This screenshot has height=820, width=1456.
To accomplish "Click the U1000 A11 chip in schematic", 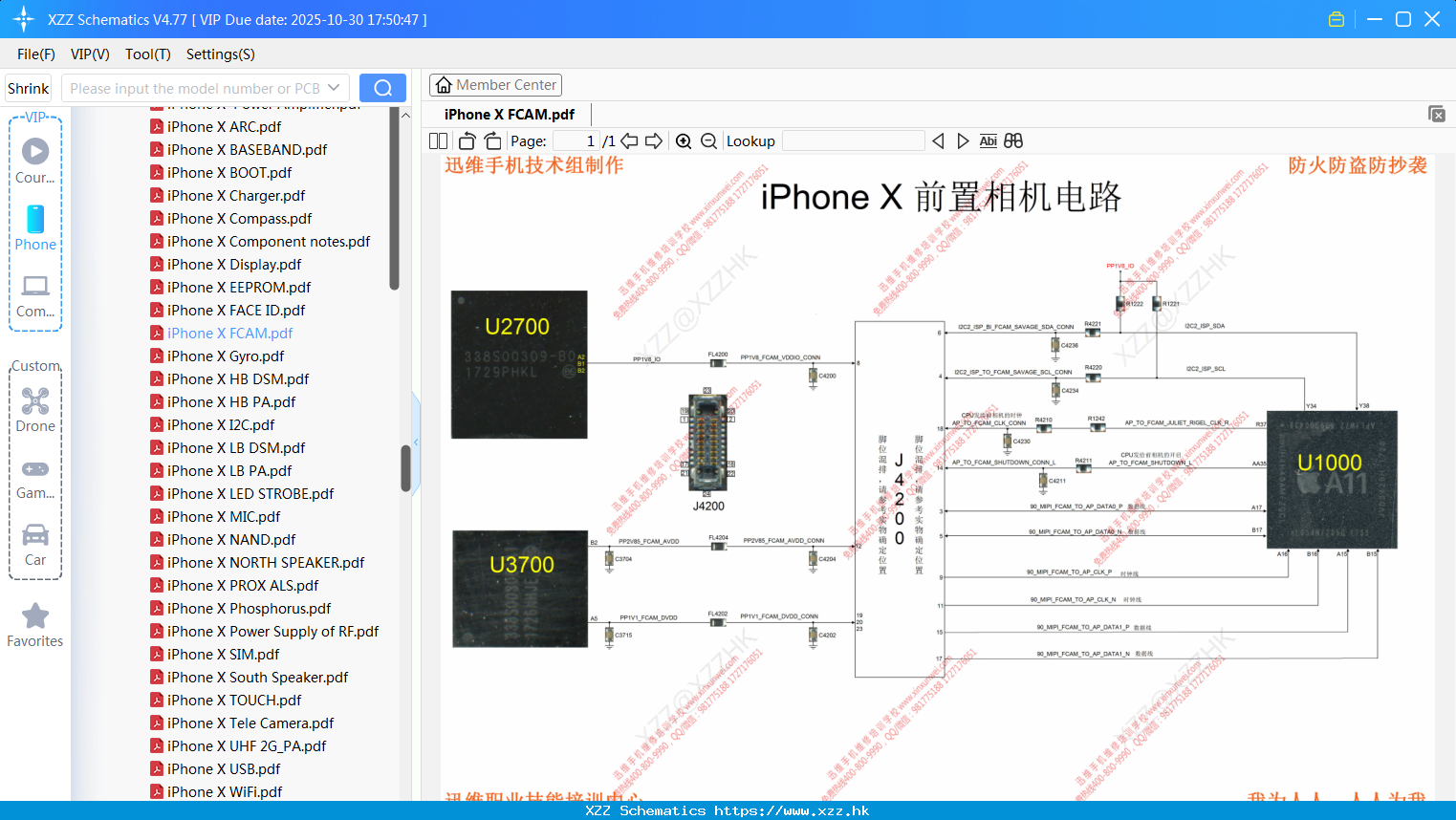I will click(x=1332, y=479).
